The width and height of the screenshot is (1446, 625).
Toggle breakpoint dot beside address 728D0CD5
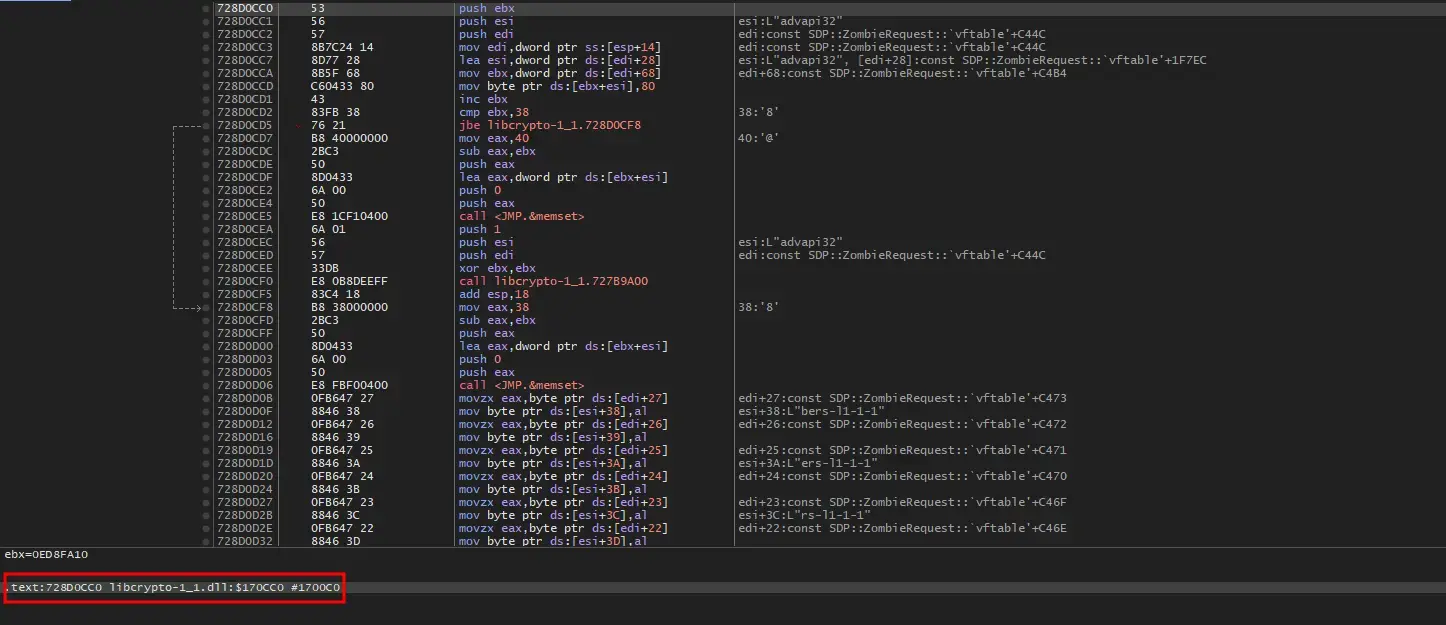pos(206,125)
